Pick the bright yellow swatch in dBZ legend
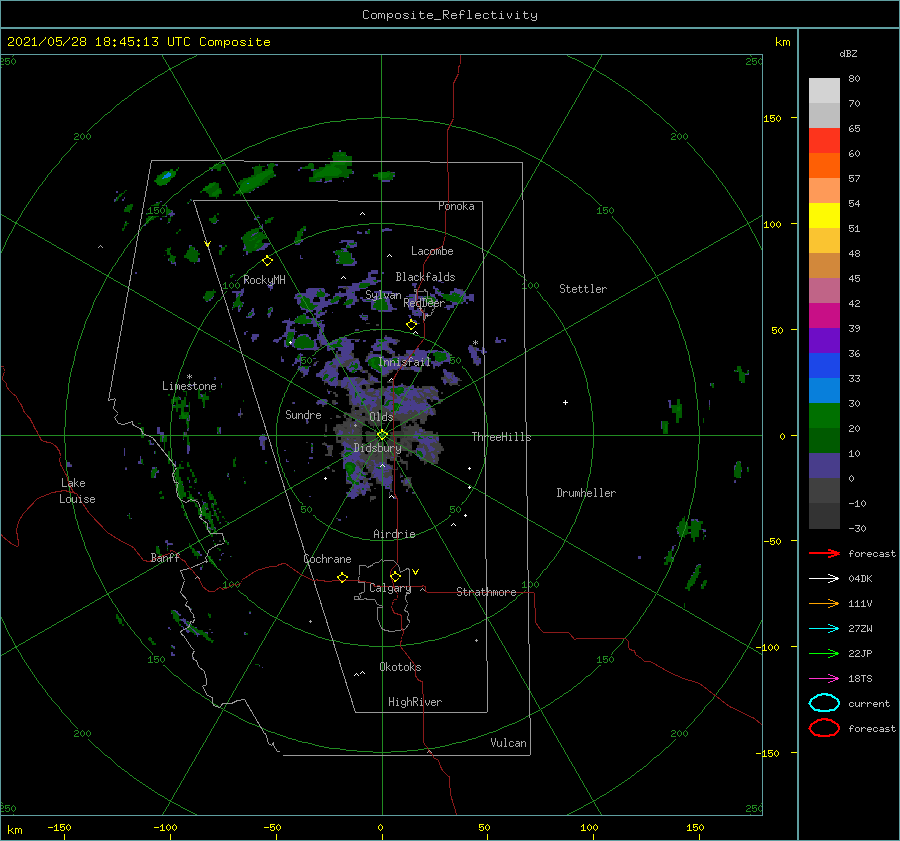Screen dimensions: 900x841 (x=824, y=216)
